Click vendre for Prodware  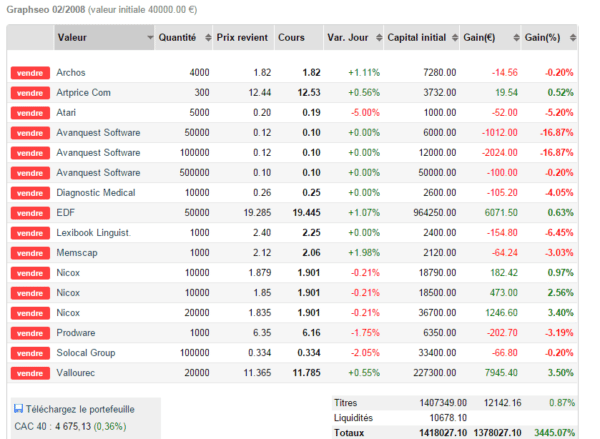pos(30,333)
